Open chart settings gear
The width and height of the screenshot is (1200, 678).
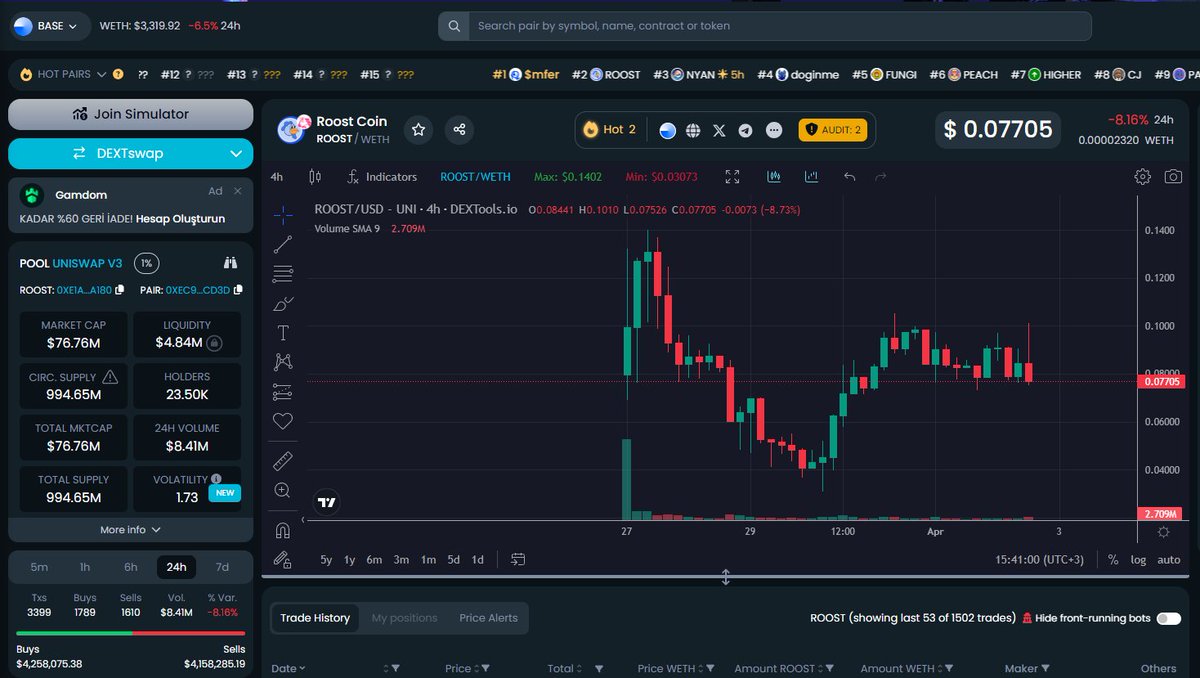[1142, 177]
